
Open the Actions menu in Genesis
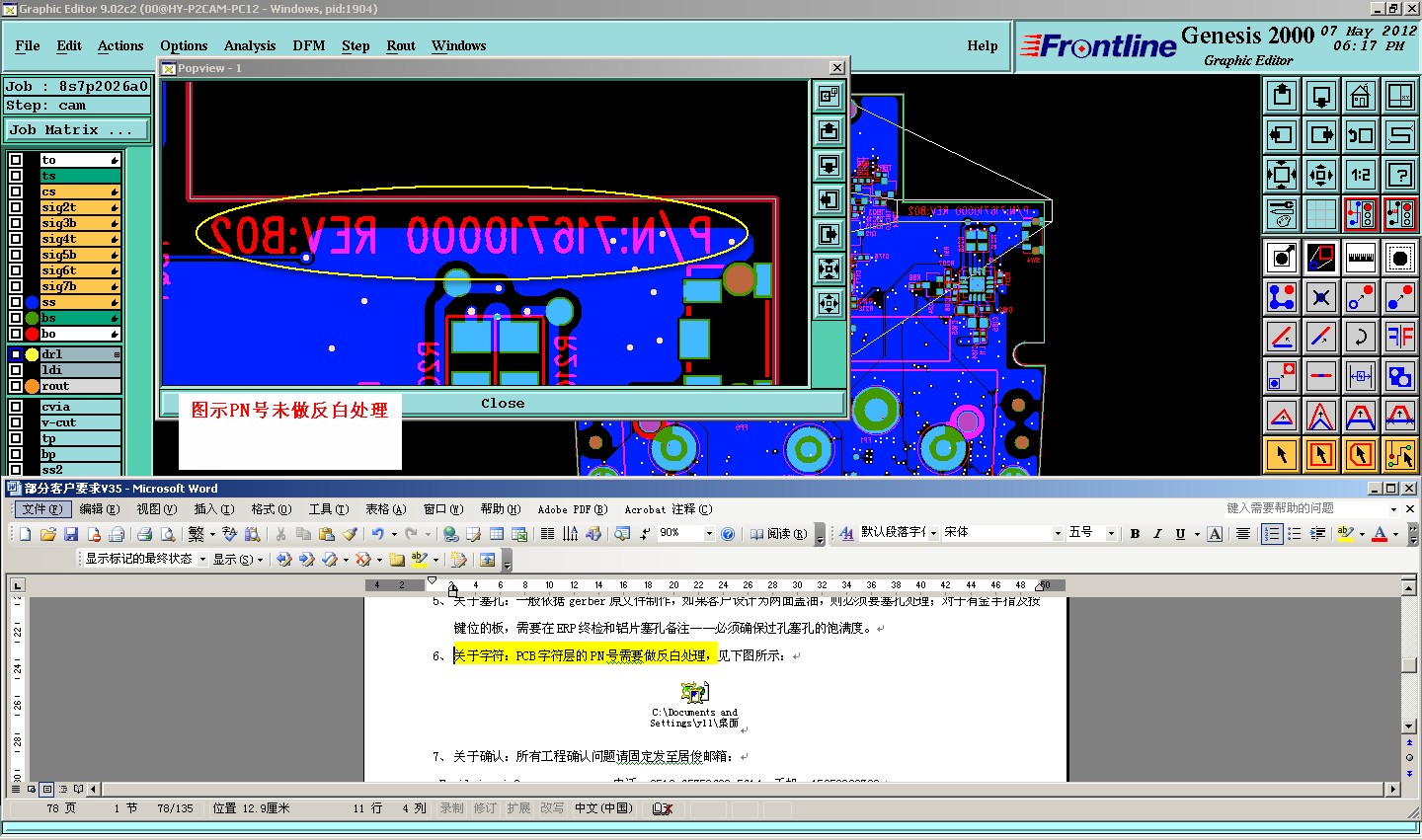(120, 45)
